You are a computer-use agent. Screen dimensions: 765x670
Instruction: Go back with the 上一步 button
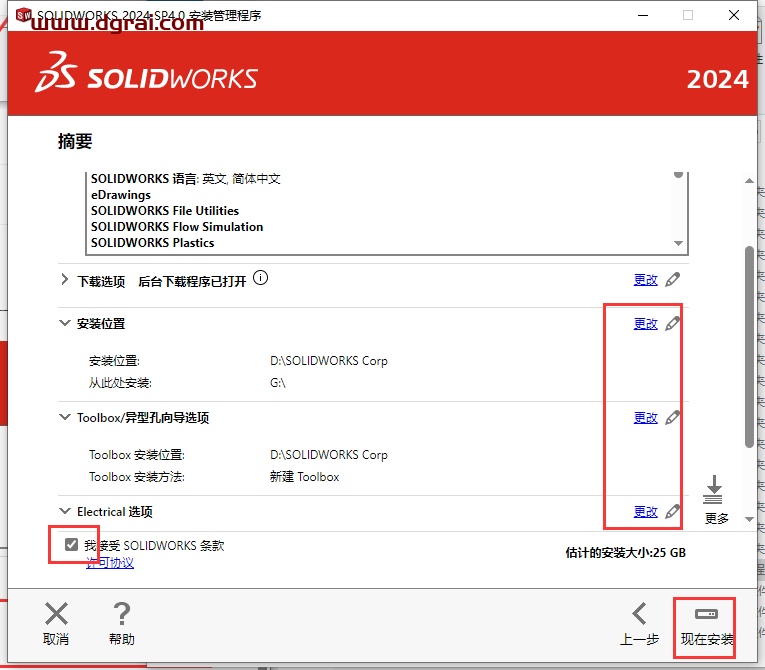tap(639, 624)
